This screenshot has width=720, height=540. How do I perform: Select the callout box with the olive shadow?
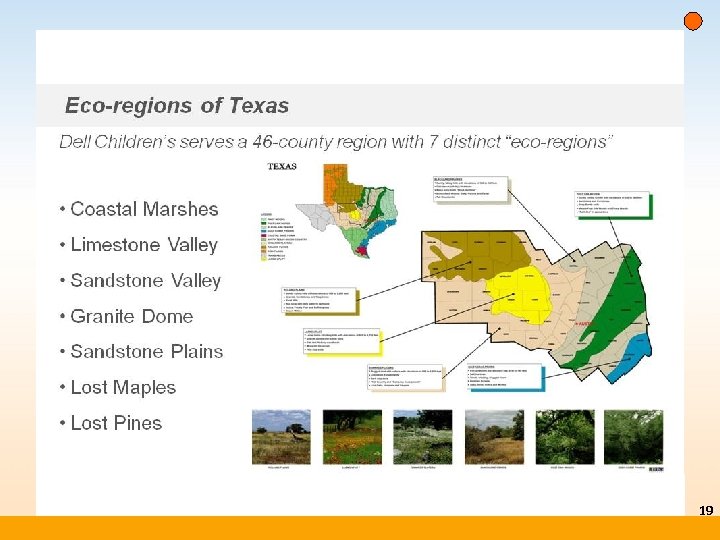320,301
